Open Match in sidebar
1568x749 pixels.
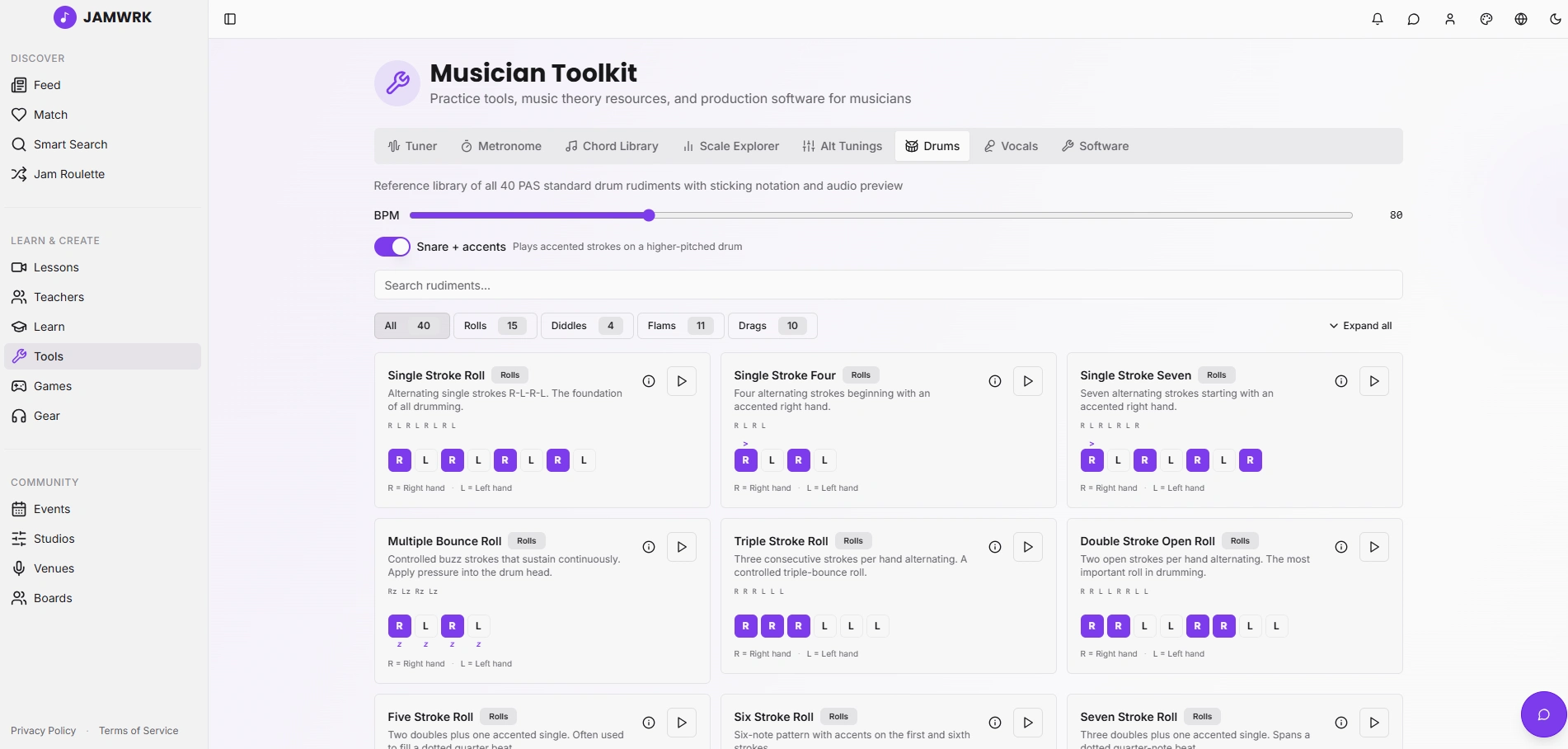tap(103, 115)
